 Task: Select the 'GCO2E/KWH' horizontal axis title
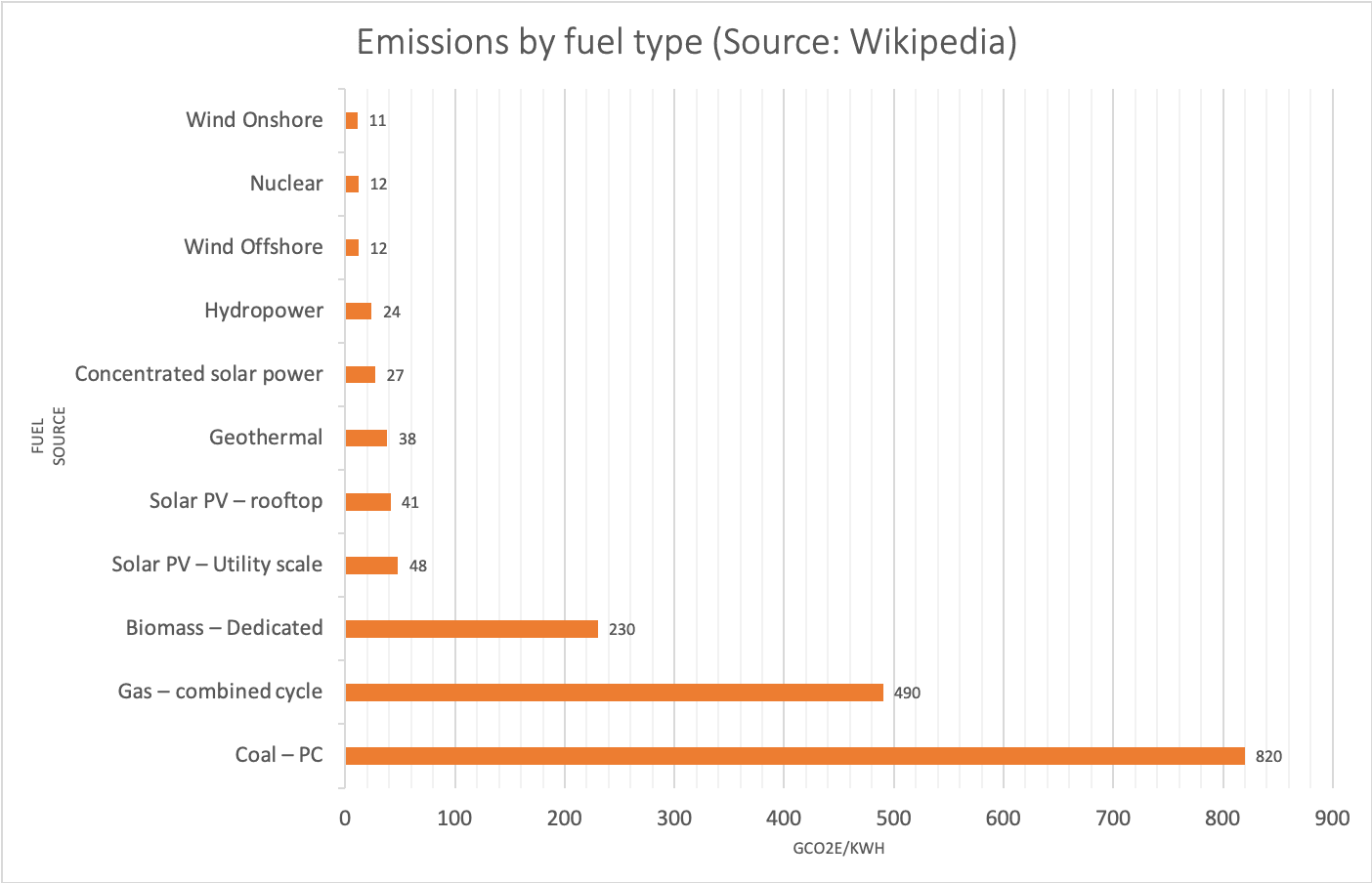838,849
